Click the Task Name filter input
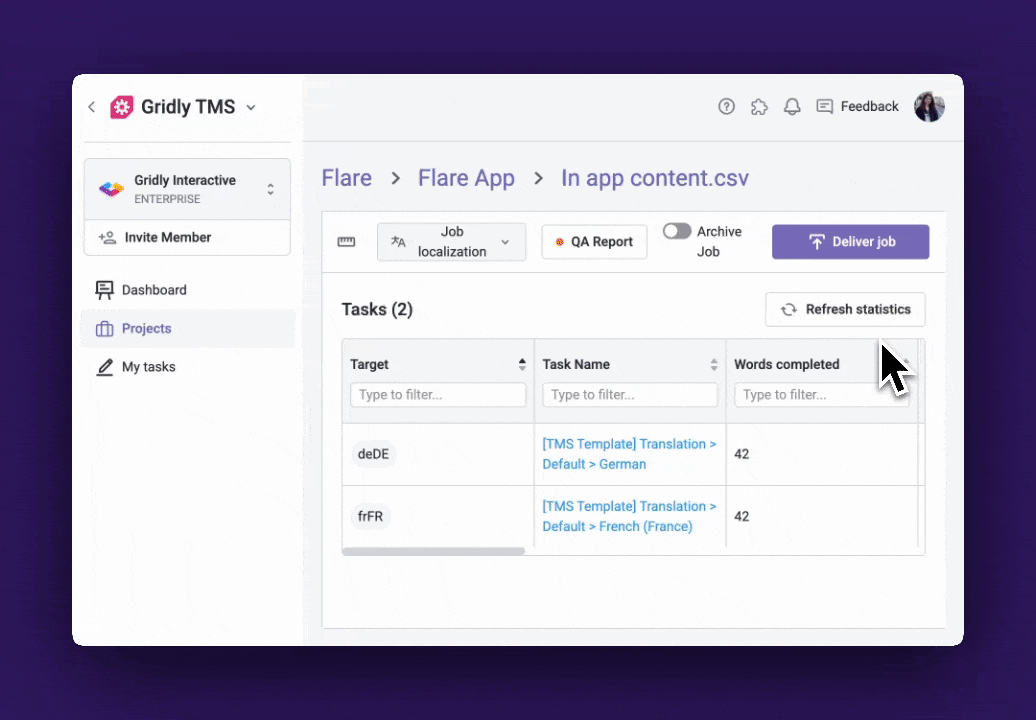The image size is (1036, 720). [630, 395]
